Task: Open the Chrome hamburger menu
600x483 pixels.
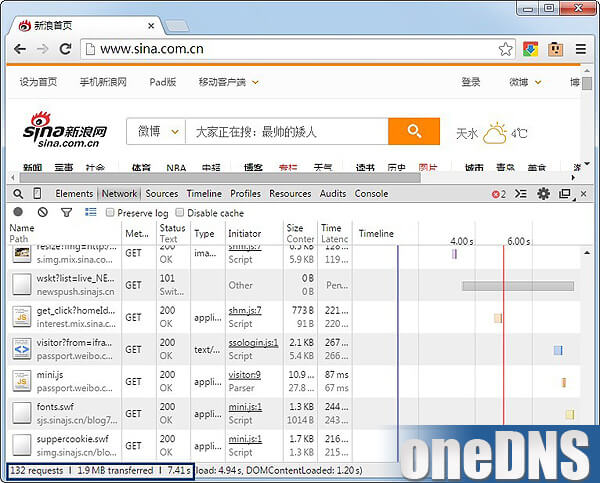Action: (581, 49)
